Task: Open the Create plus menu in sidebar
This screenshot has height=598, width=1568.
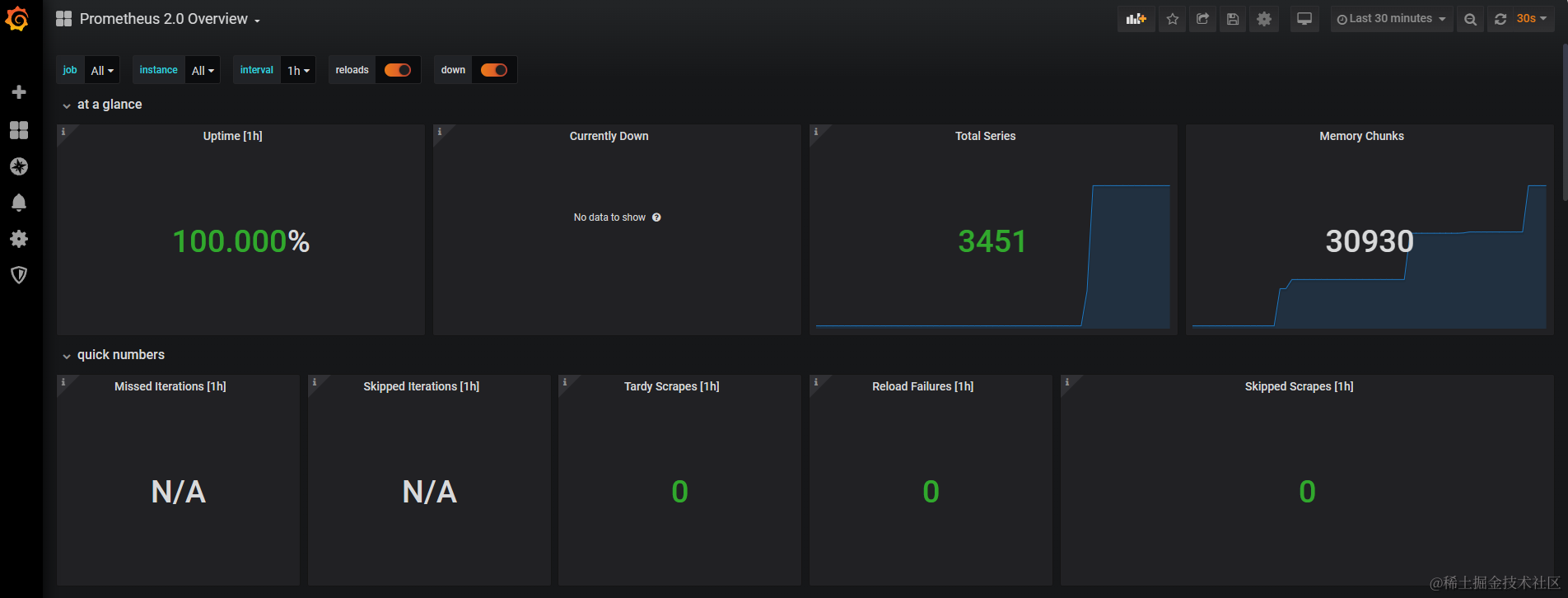Action: point(19,92)
